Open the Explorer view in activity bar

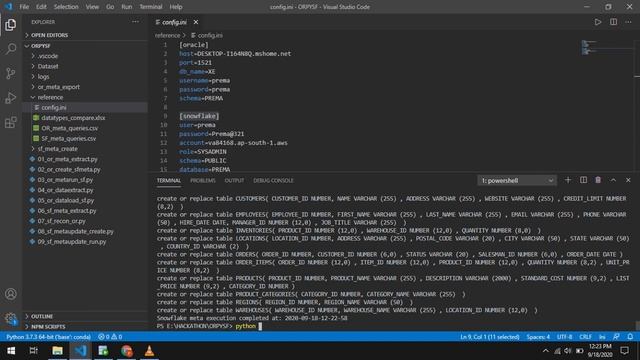tap(11, 25)
